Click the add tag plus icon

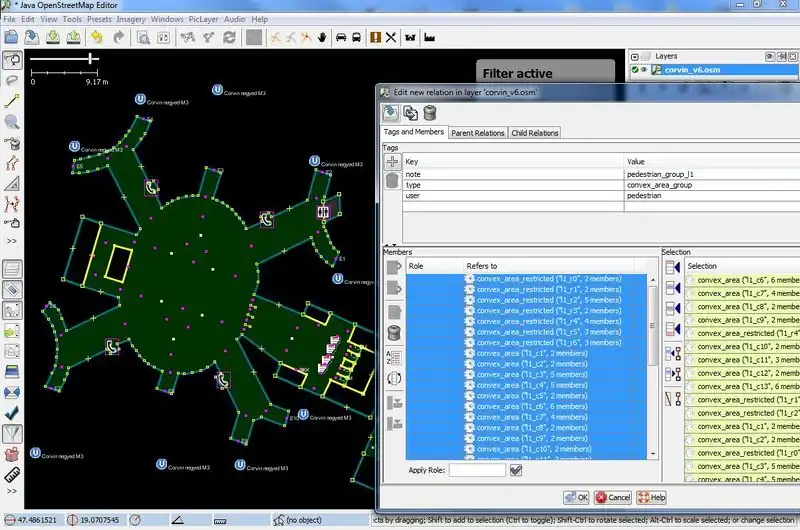[392, 161]
